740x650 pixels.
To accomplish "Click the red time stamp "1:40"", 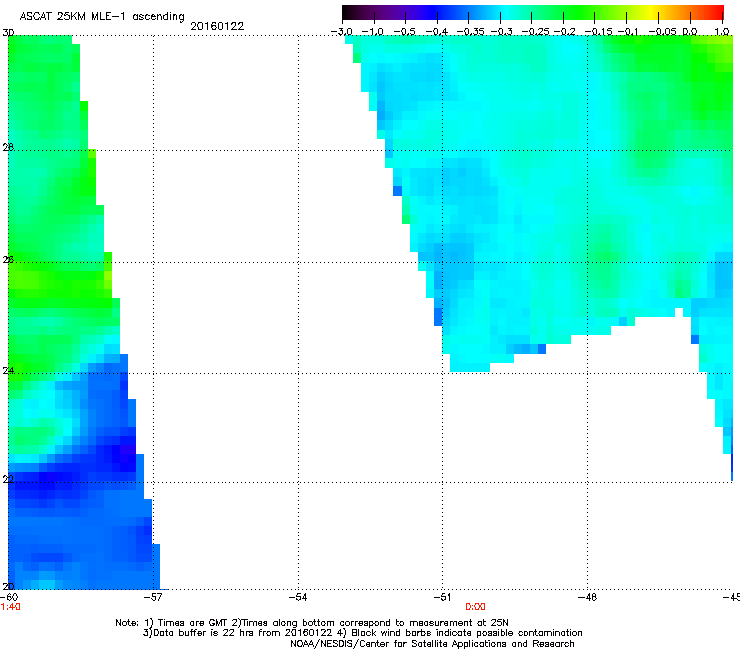I will 10,607.
